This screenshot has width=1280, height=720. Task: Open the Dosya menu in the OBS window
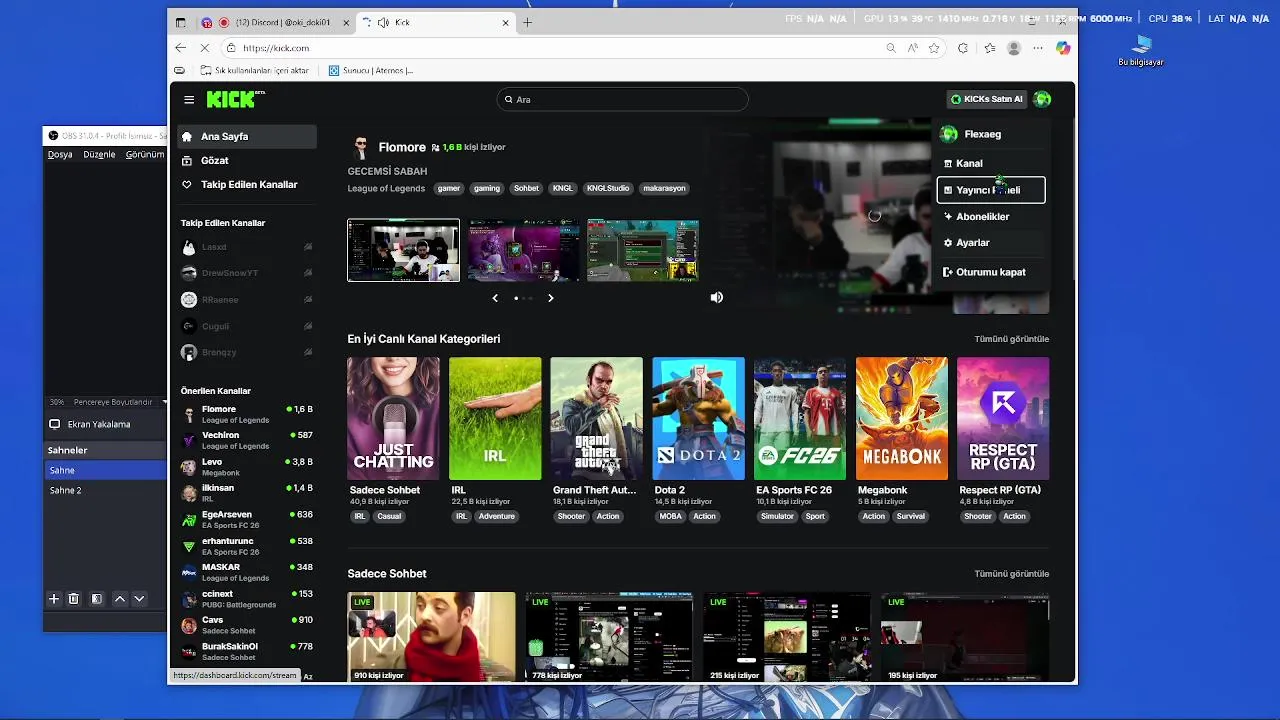[x=60, y=155]
